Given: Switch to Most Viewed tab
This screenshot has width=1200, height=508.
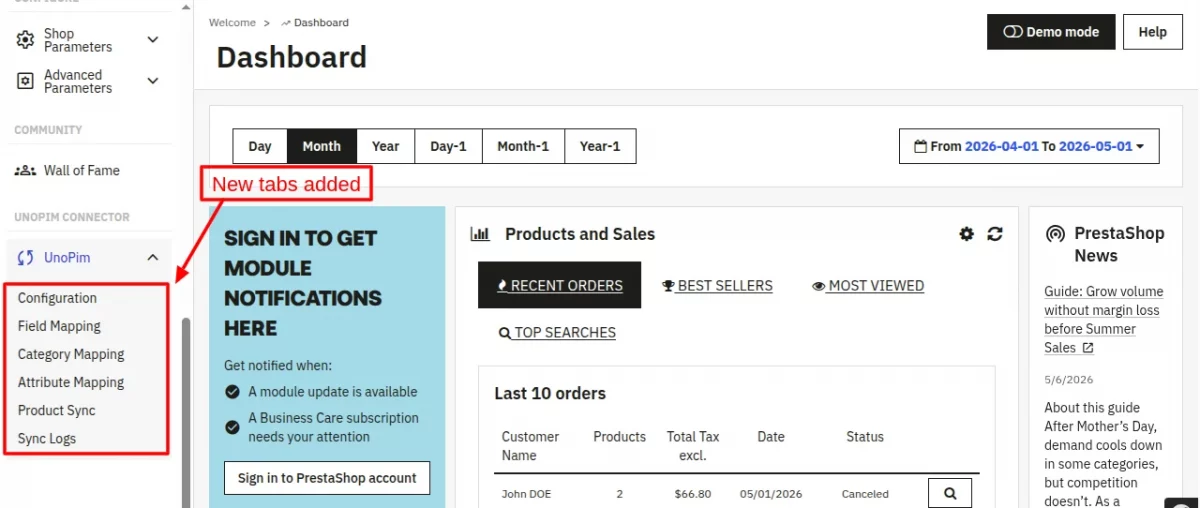Looking at the screenshot, I should click(x=868, y=285).
